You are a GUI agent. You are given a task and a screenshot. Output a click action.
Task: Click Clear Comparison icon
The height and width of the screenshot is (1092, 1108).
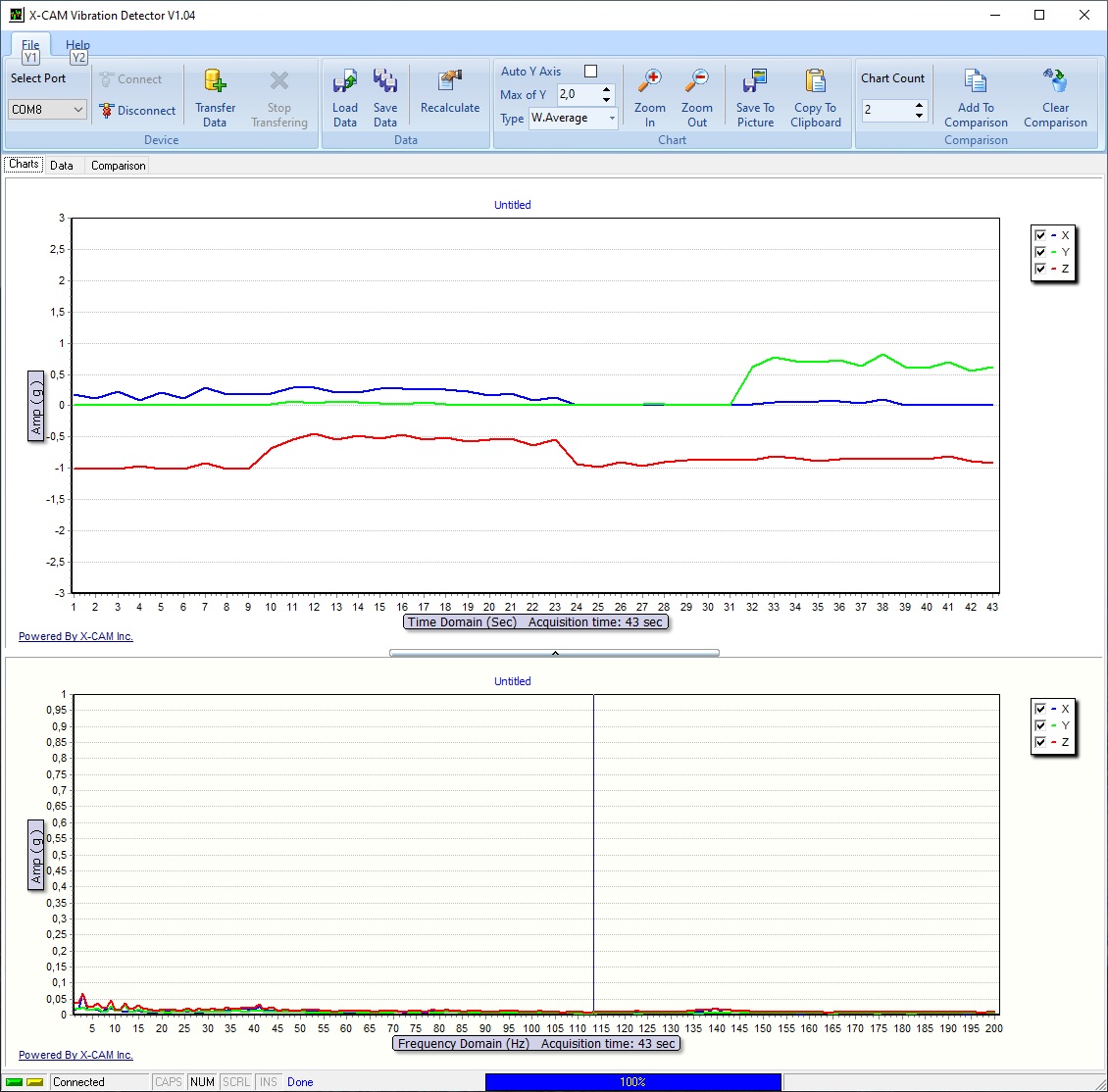coord(1055,80)
